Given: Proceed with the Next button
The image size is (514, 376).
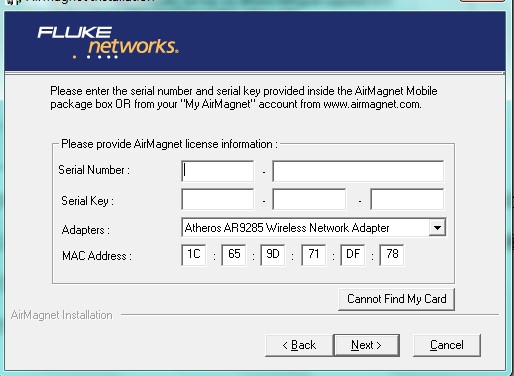Looking at the screenshot, I should click(x=366, y=345).
